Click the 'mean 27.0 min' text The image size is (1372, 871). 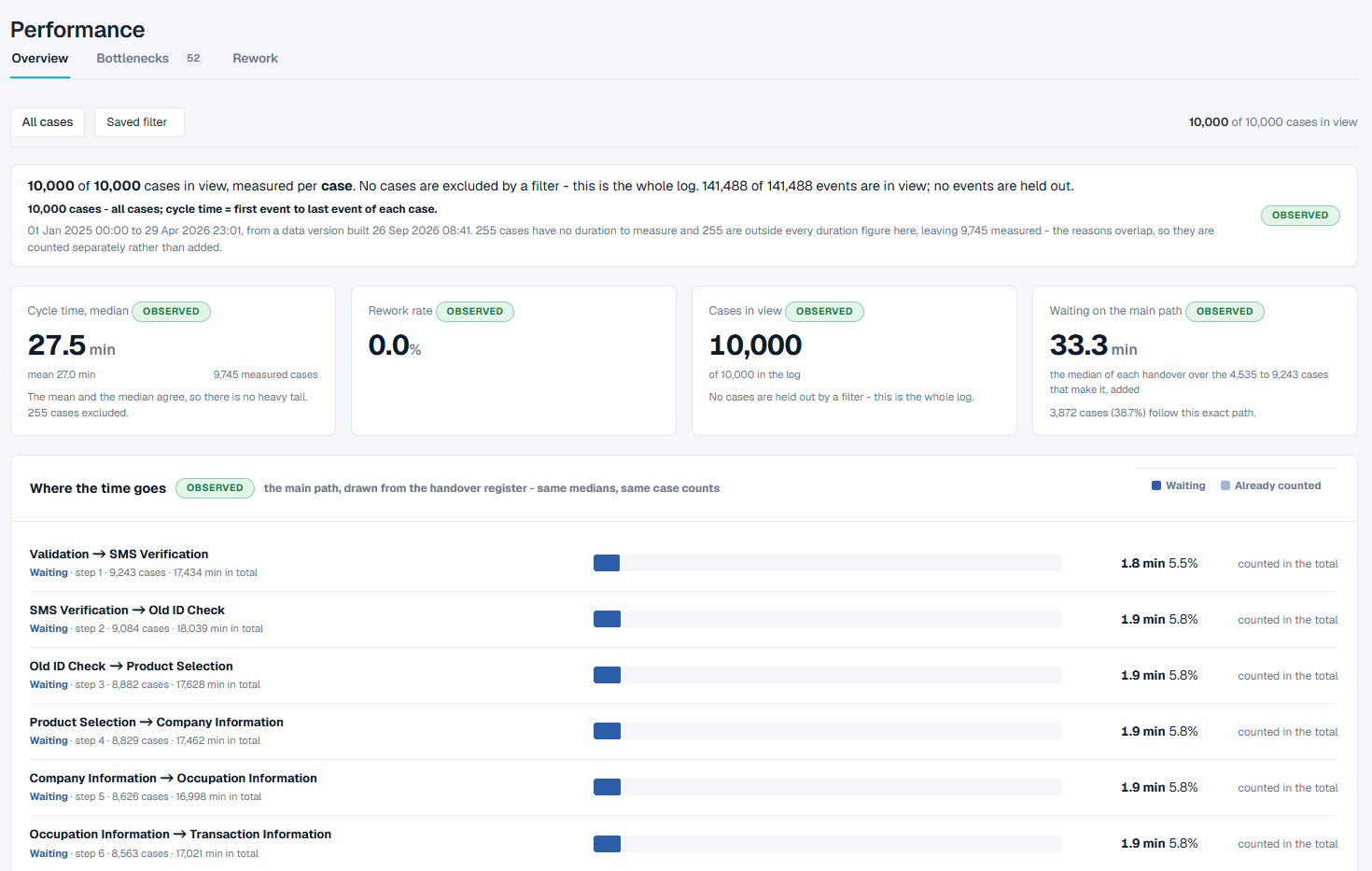click(x=62, y=374)
